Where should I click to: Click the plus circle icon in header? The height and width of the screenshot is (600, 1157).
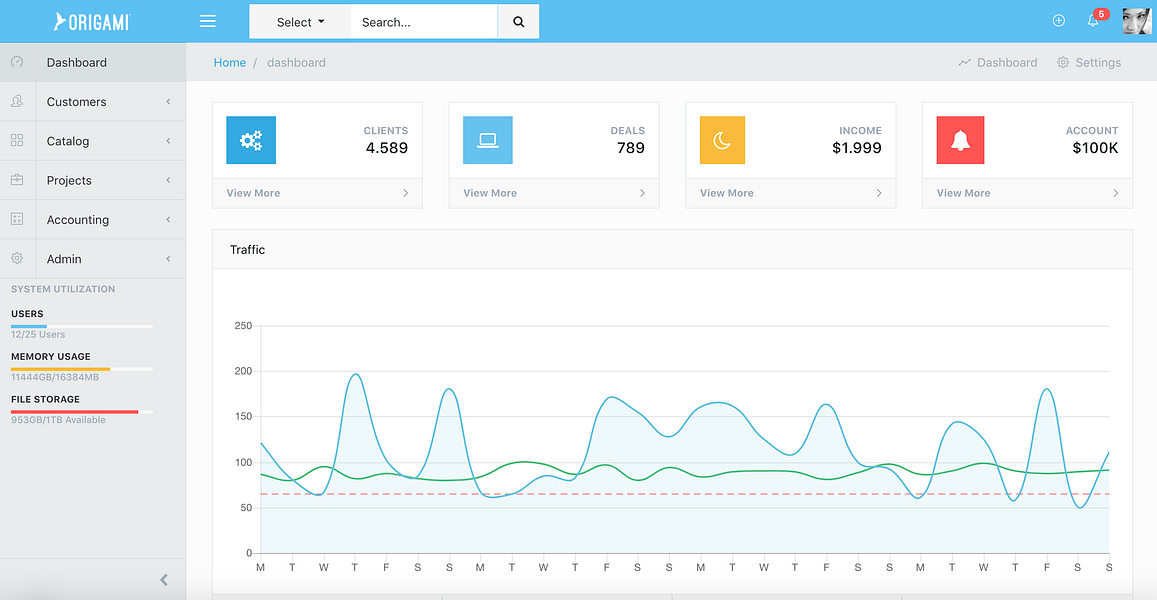(x=1058, y=21)
